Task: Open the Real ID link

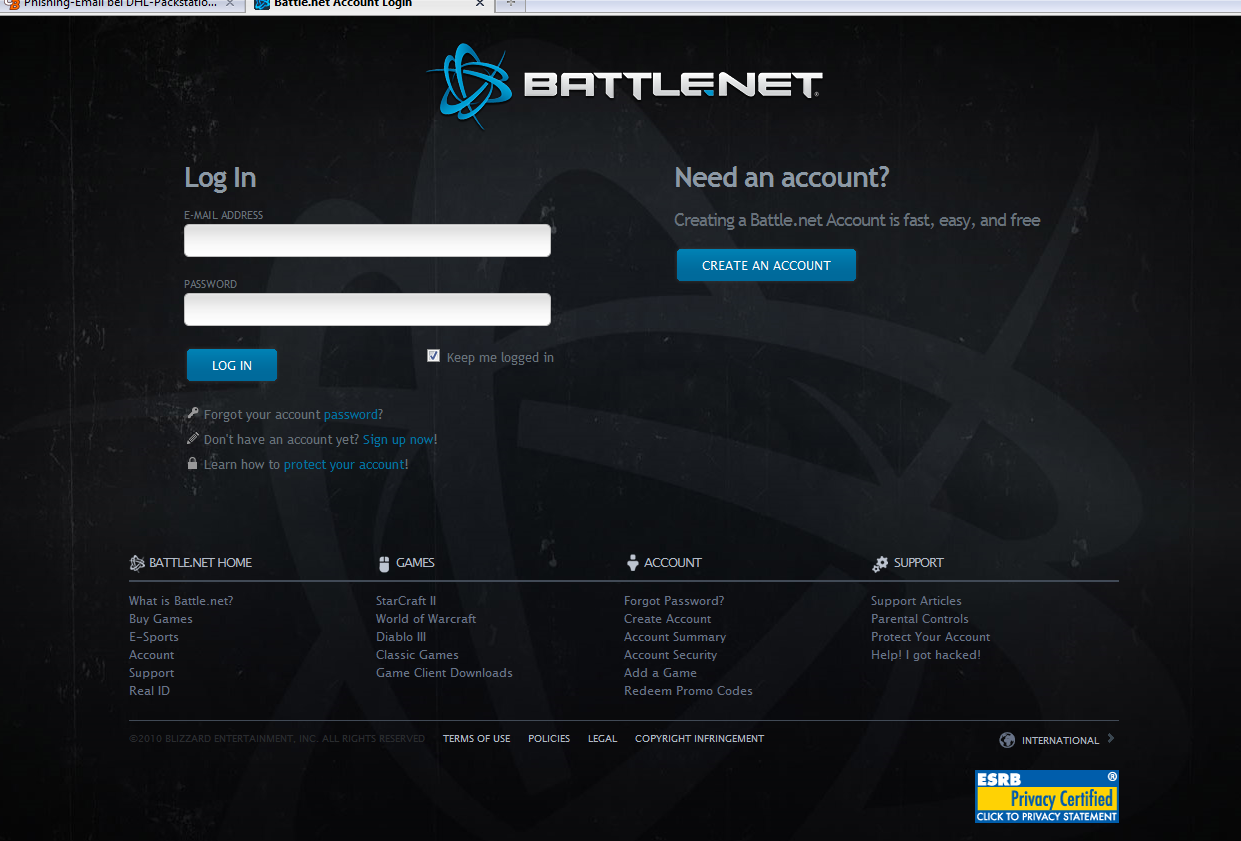Action: [x=150, y=691]
